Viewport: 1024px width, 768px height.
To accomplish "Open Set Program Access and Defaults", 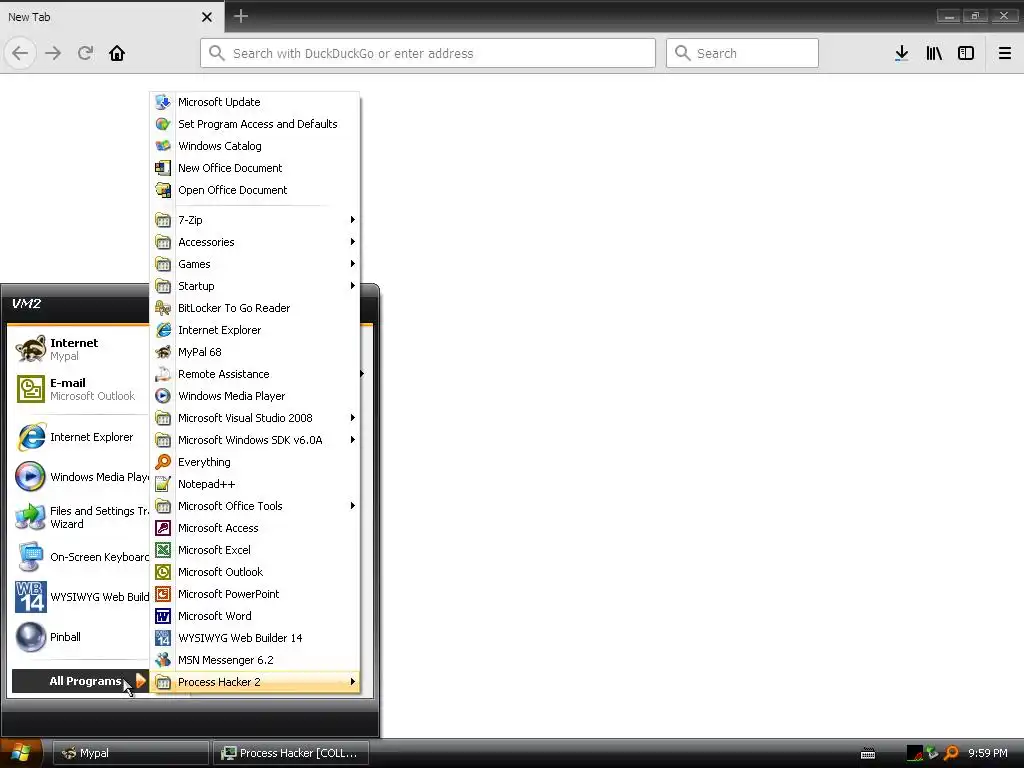I will point(255,124).
